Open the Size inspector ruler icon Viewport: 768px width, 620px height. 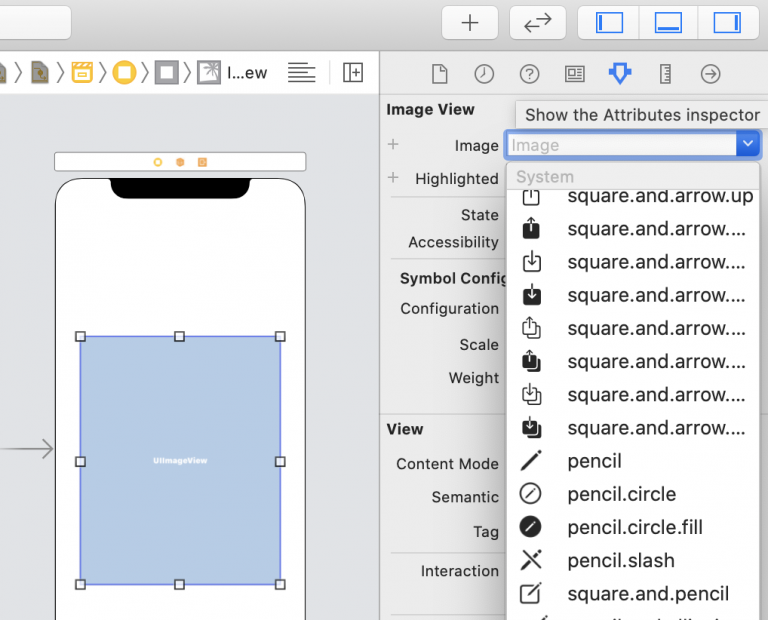[x=665, y=74]
